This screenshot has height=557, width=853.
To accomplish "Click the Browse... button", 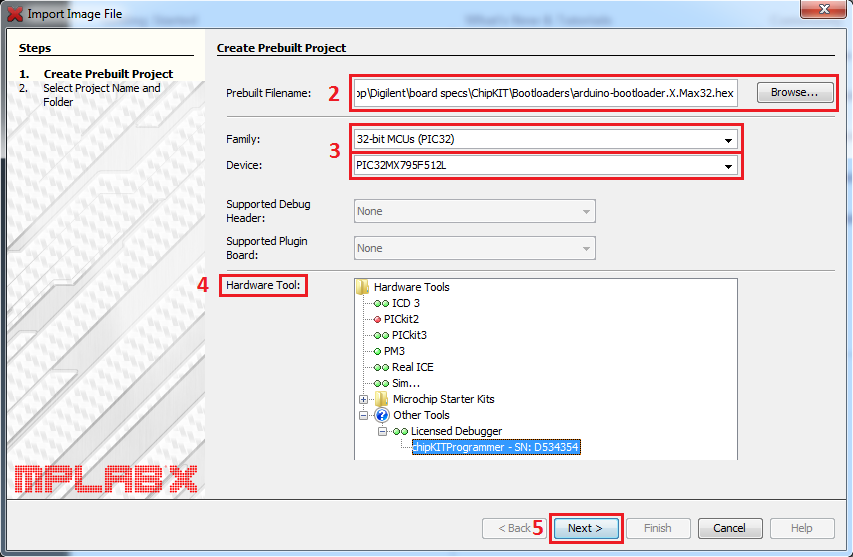I will pos(794,92).
